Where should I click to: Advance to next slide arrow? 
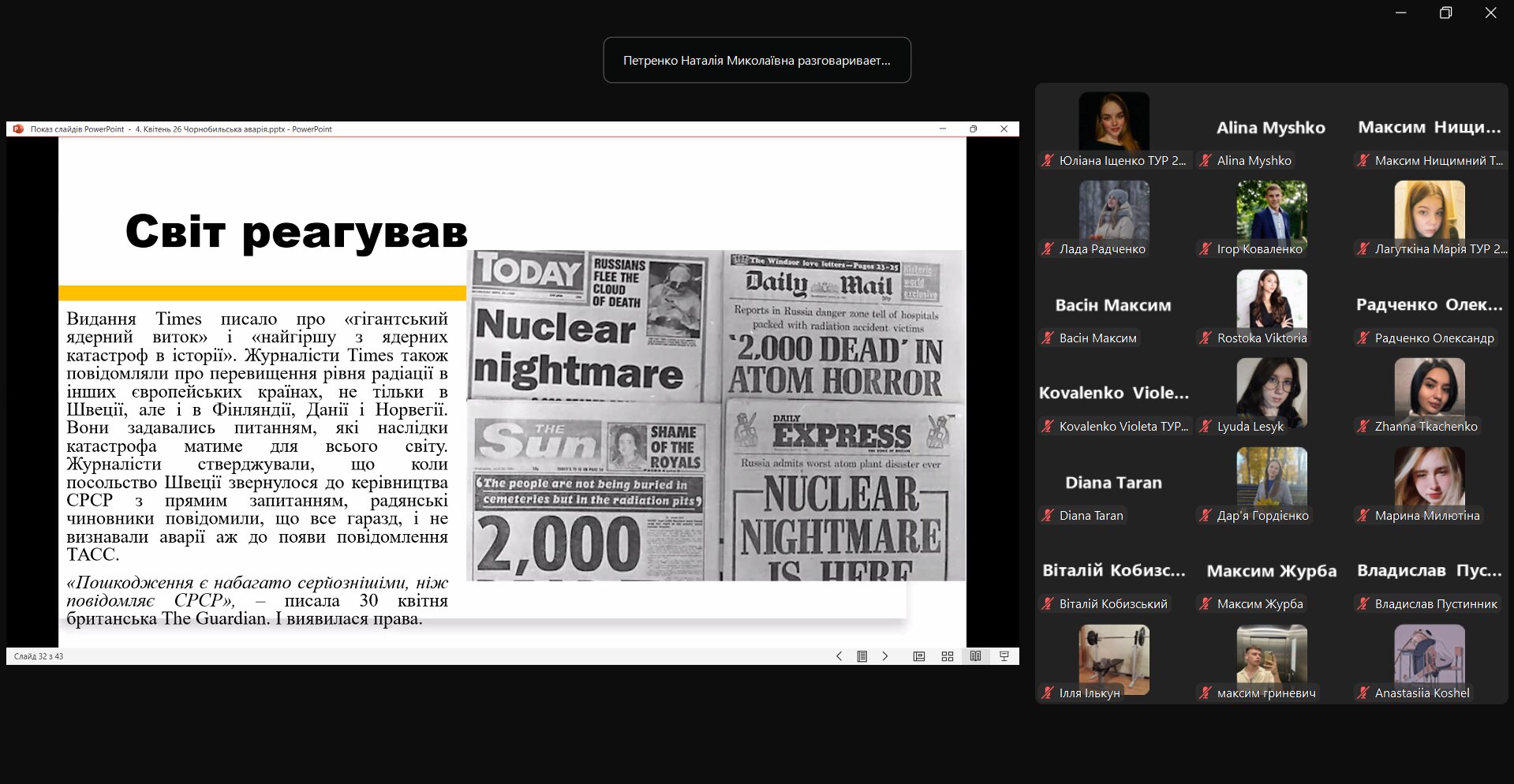pos(885,656)
